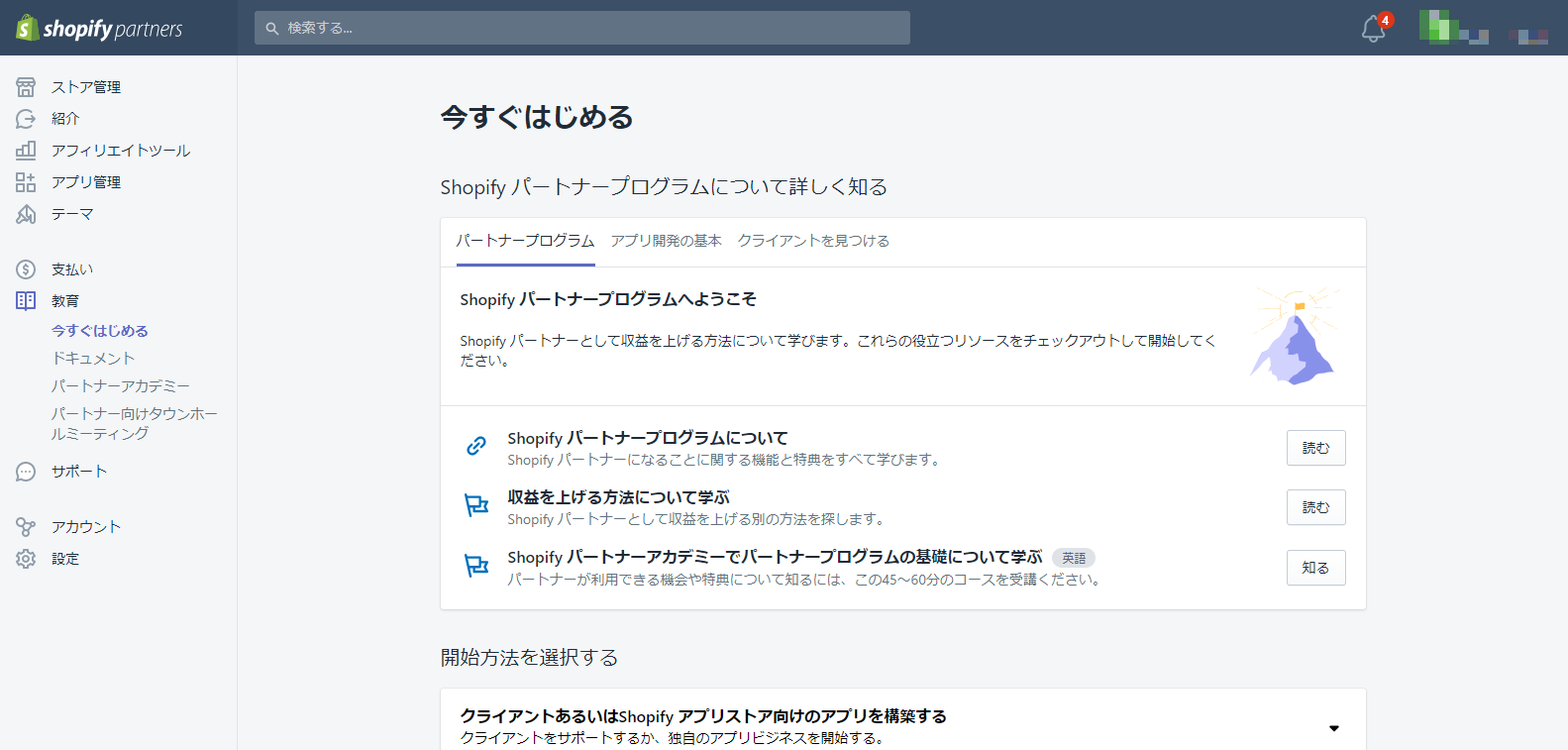Image resolution: width=1568 pixels, height=750 pixels.
Task: Click the Shopify Partners logo
Action: (99, 28)
